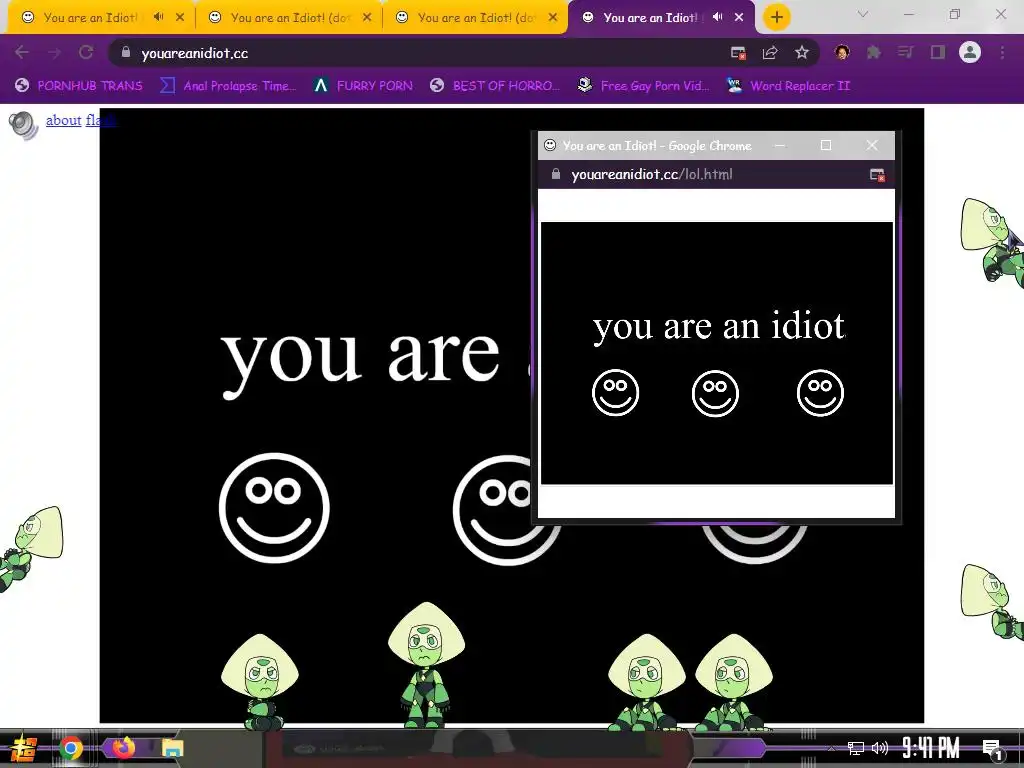The image size is (1024, 768).
Task: Click the speaker icon on the page
Action: click(24, 125)
